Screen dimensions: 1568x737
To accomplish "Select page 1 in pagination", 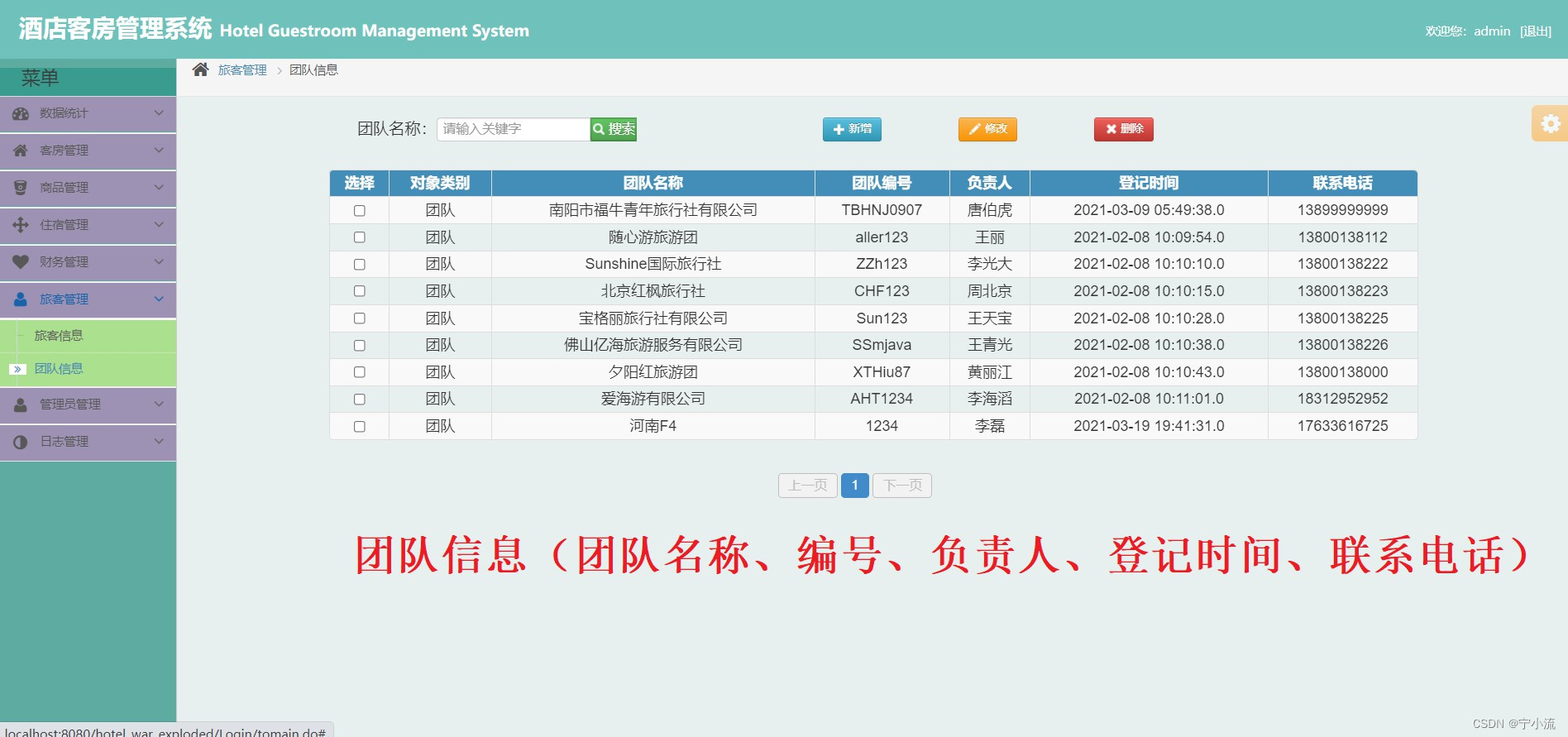I will click(855, 486).
